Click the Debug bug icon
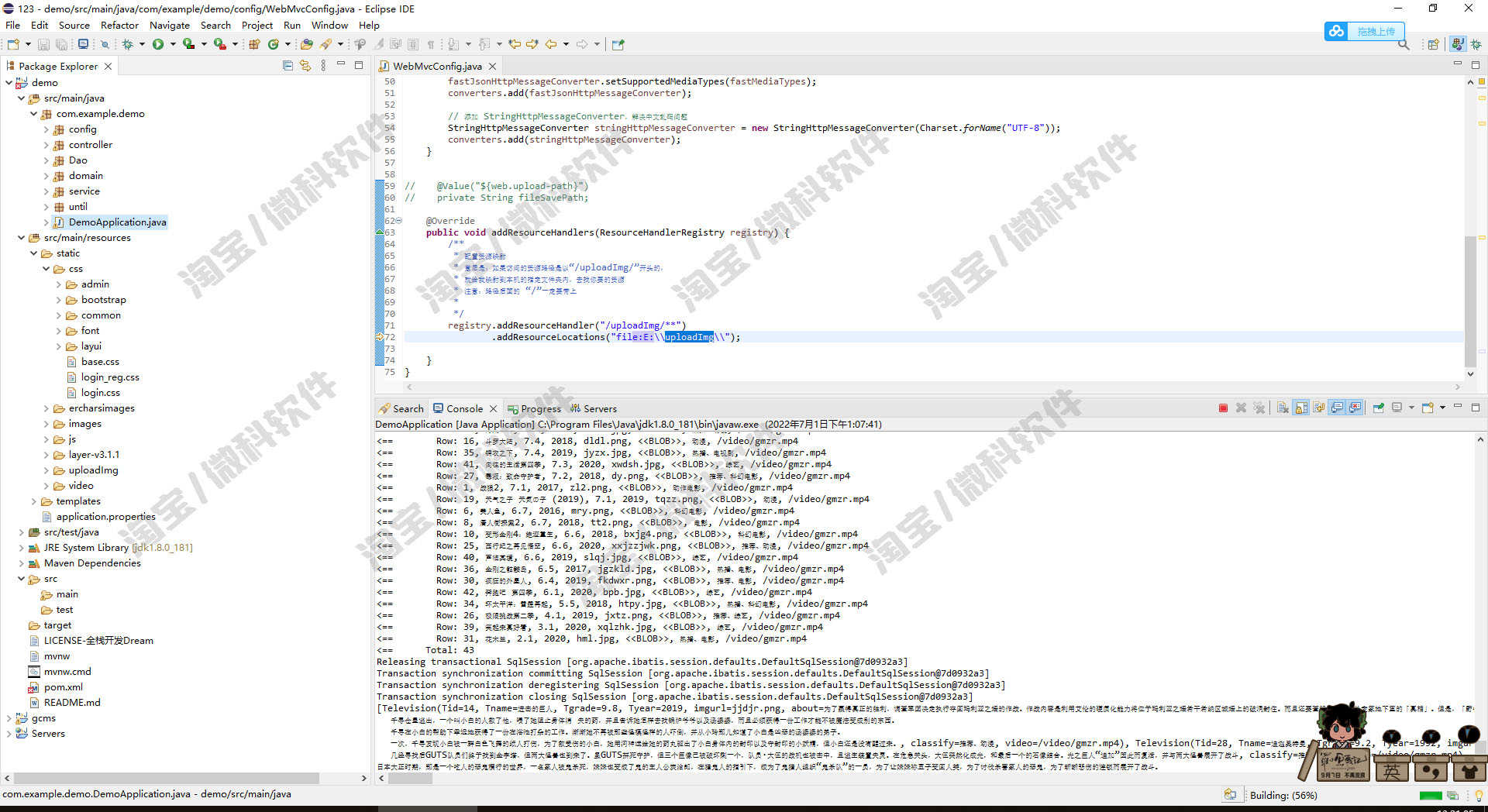Screen dimensions: 1488x812 coord(127,44)
